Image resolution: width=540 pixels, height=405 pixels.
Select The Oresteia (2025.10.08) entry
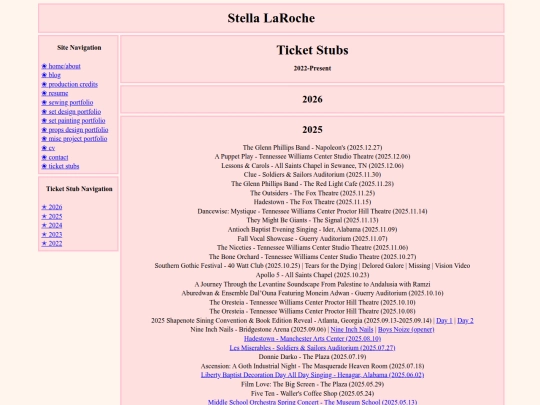coord(312,312)
